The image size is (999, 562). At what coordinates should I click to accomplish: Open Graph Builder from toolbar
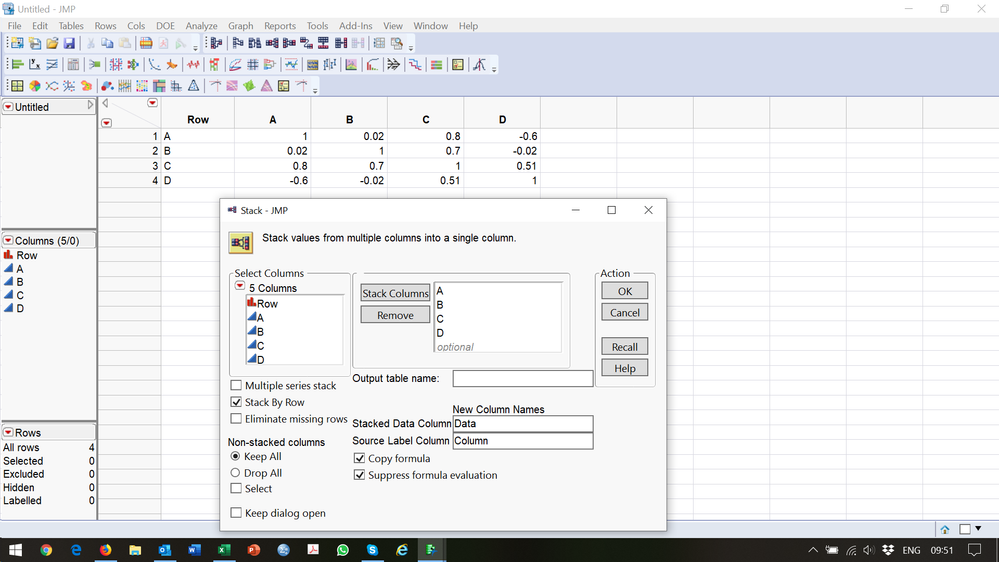point(17,85)
